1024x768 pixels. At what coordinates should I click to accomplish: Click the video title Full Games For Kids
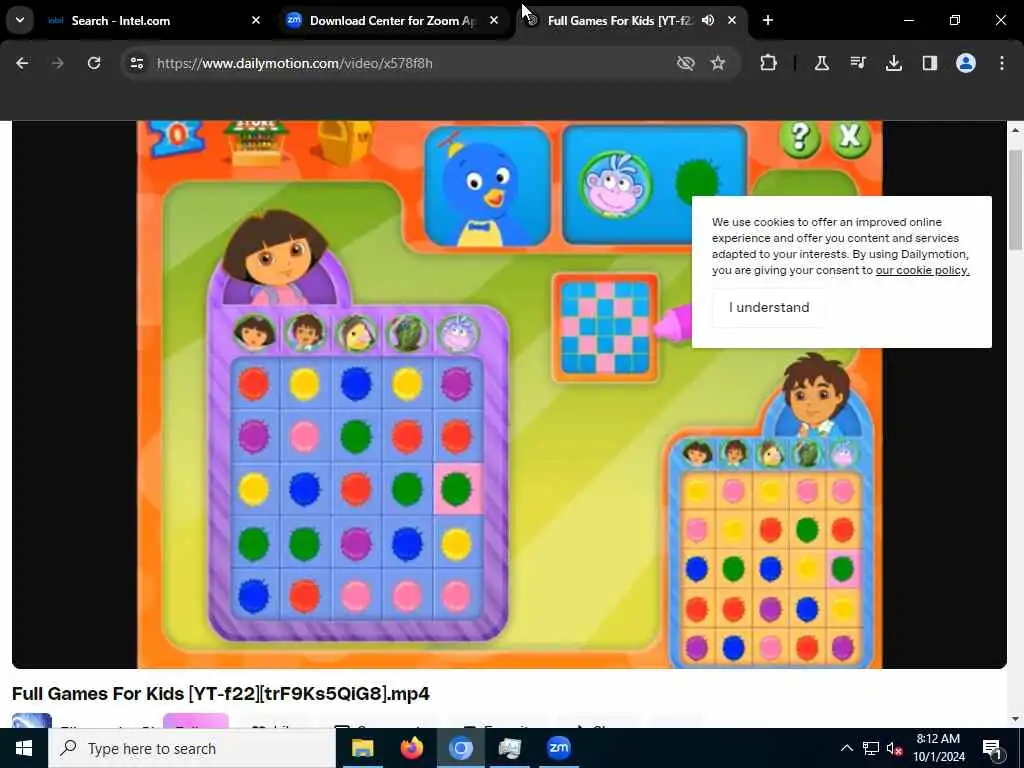(x=221, y=694)
